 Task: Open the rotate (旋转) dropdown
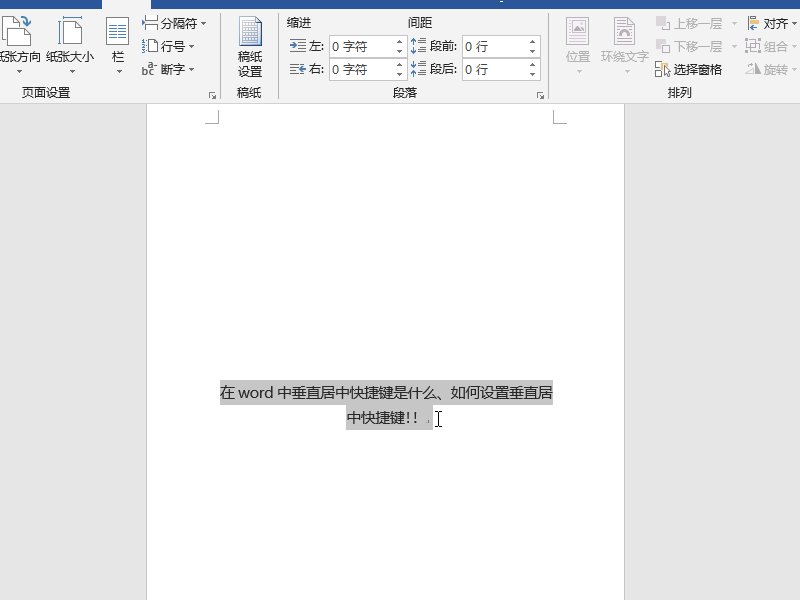(771, 69)
